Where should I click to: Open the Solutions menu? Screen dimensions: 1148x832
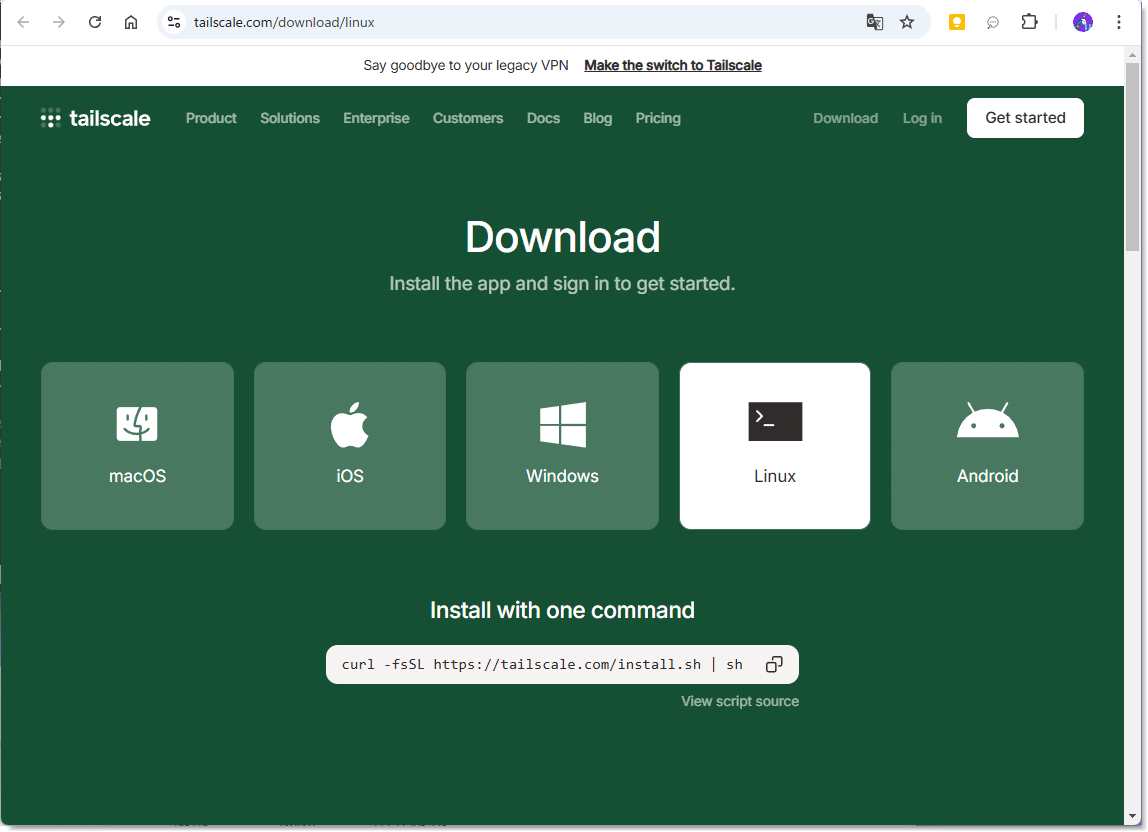290,118
